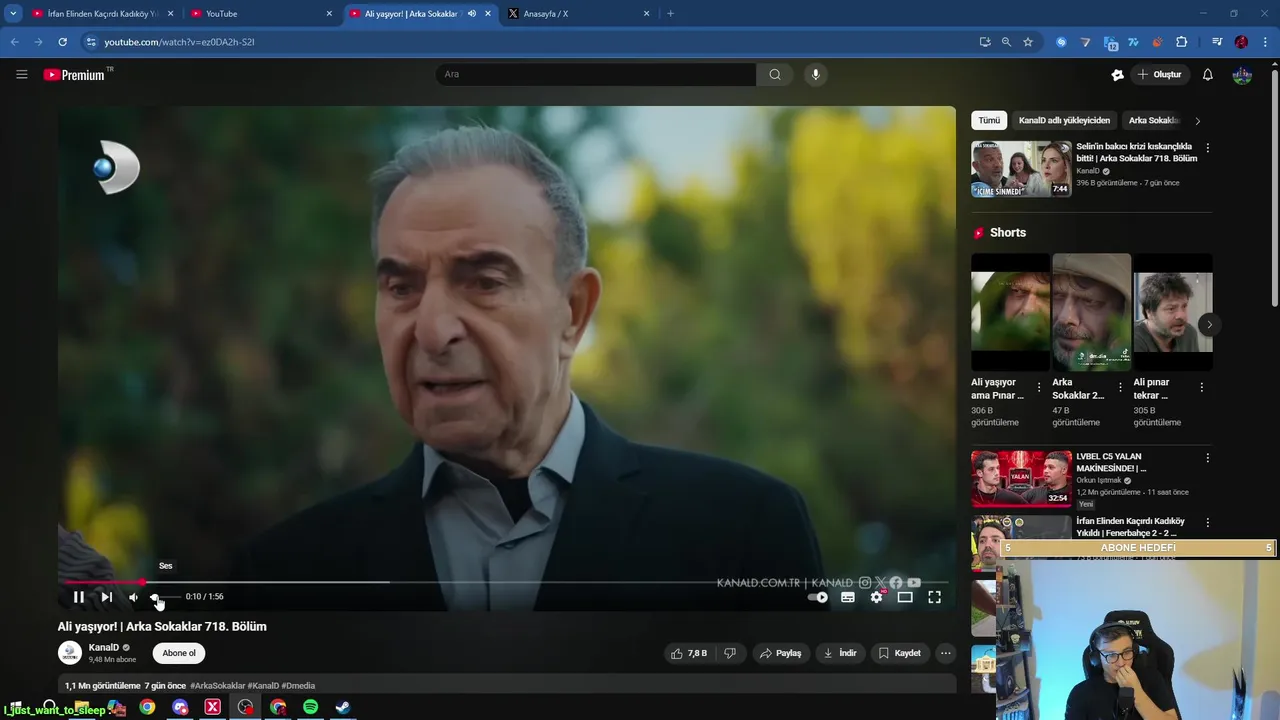Open options for 'Ali pınar tekrar' short
This screenshot has width=1280, height=720.
[1201, 387]
